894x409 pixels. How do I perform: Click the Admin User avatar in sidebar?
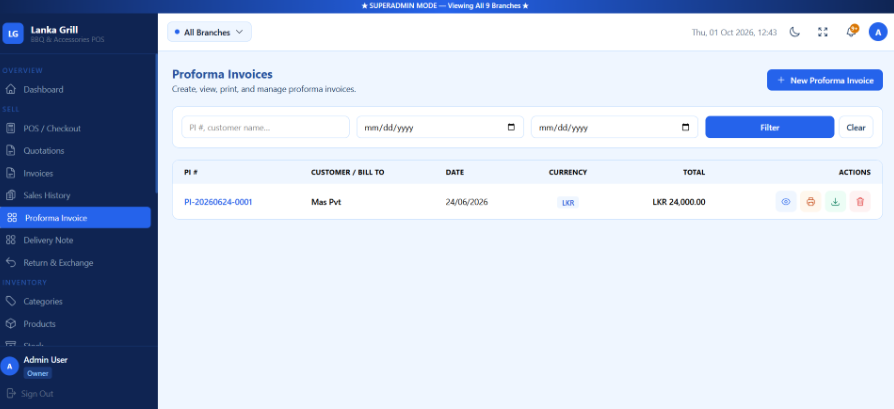click(10, 366)
